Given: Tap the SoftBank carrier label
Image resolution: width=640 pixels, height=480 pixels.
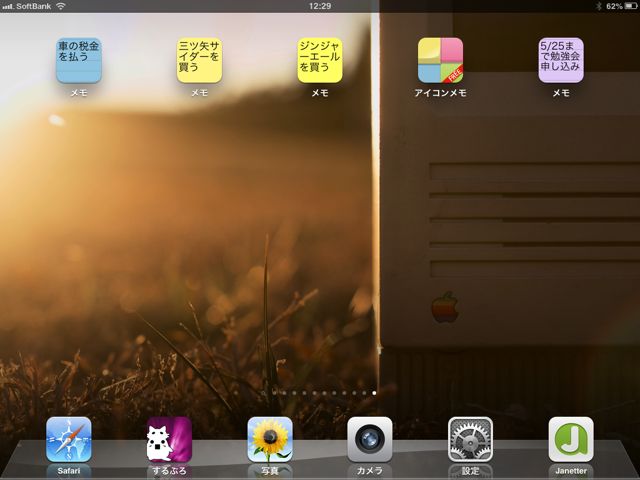Looking at the screenshot, I should click(34, 6).
